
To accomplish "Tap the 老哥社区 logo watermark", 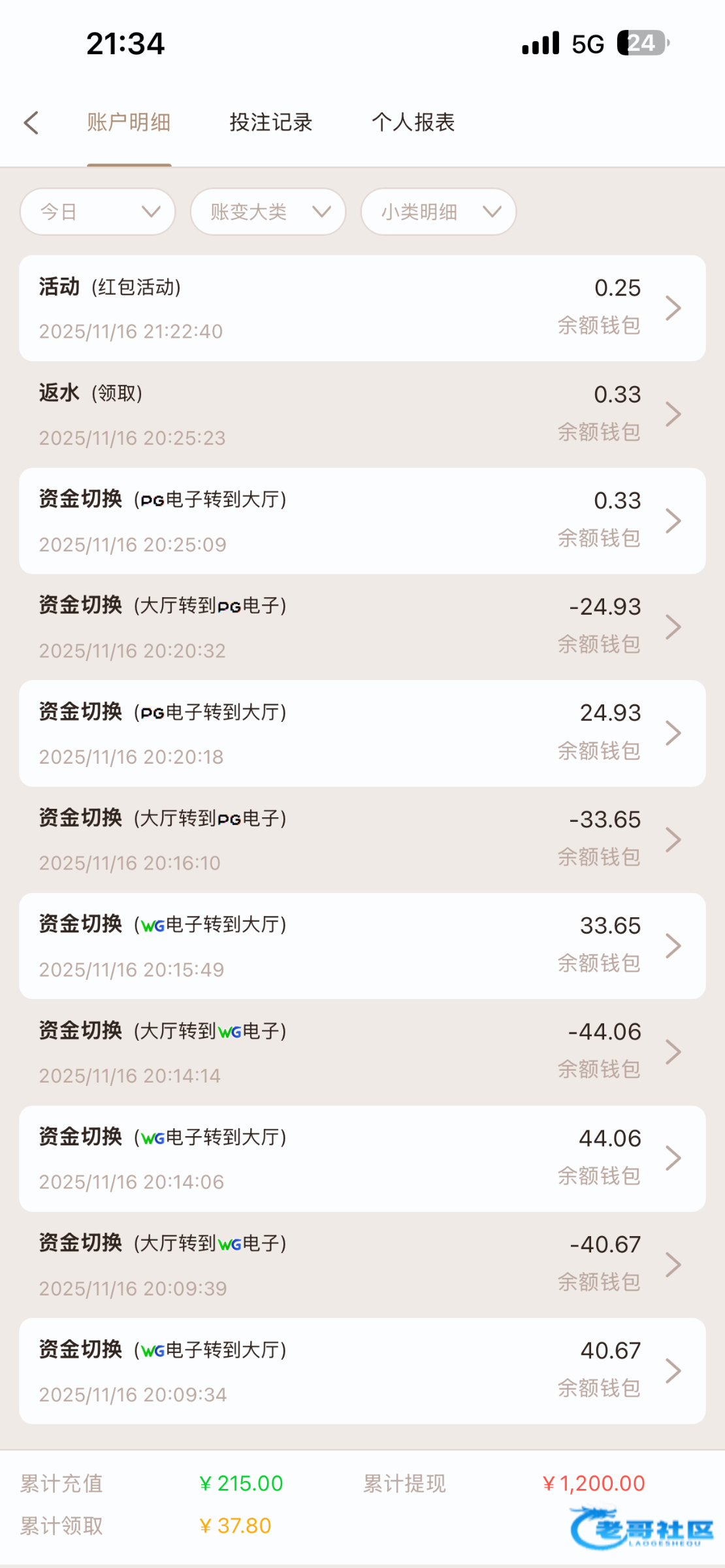I will 642,1528.
